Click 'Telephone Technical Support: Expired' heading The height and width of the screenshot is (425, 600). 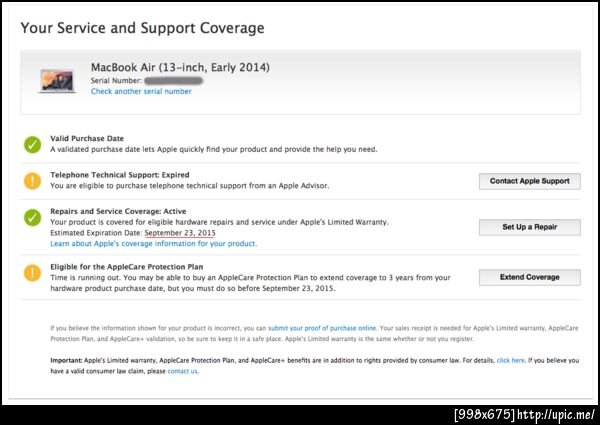120,175
